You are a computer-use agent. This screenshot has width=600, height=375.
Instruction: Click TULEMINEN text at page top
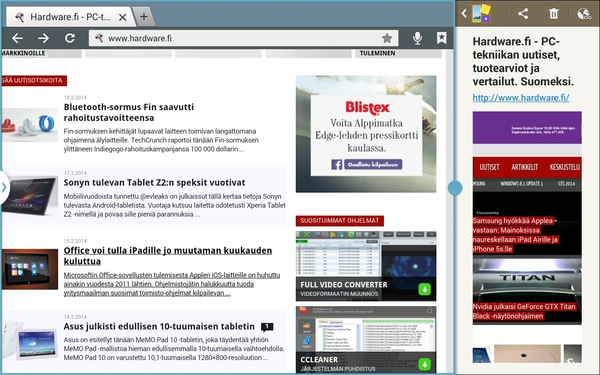(377, 53)
